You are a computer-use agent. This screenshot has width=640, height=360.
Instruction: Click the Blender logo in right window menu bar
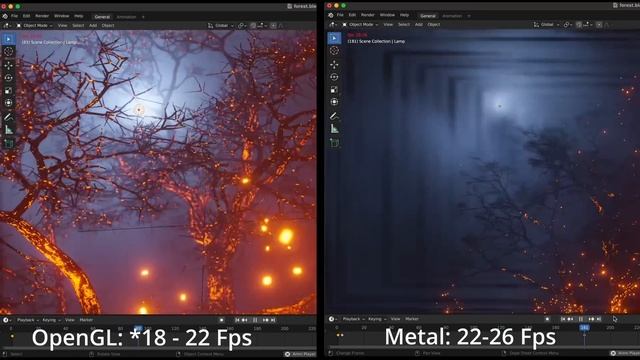(x=331, y=15)
